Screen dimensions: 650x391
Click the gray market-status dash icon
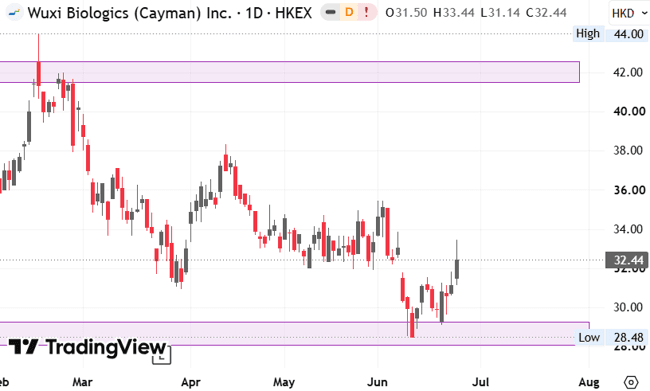tap(330, 12)
